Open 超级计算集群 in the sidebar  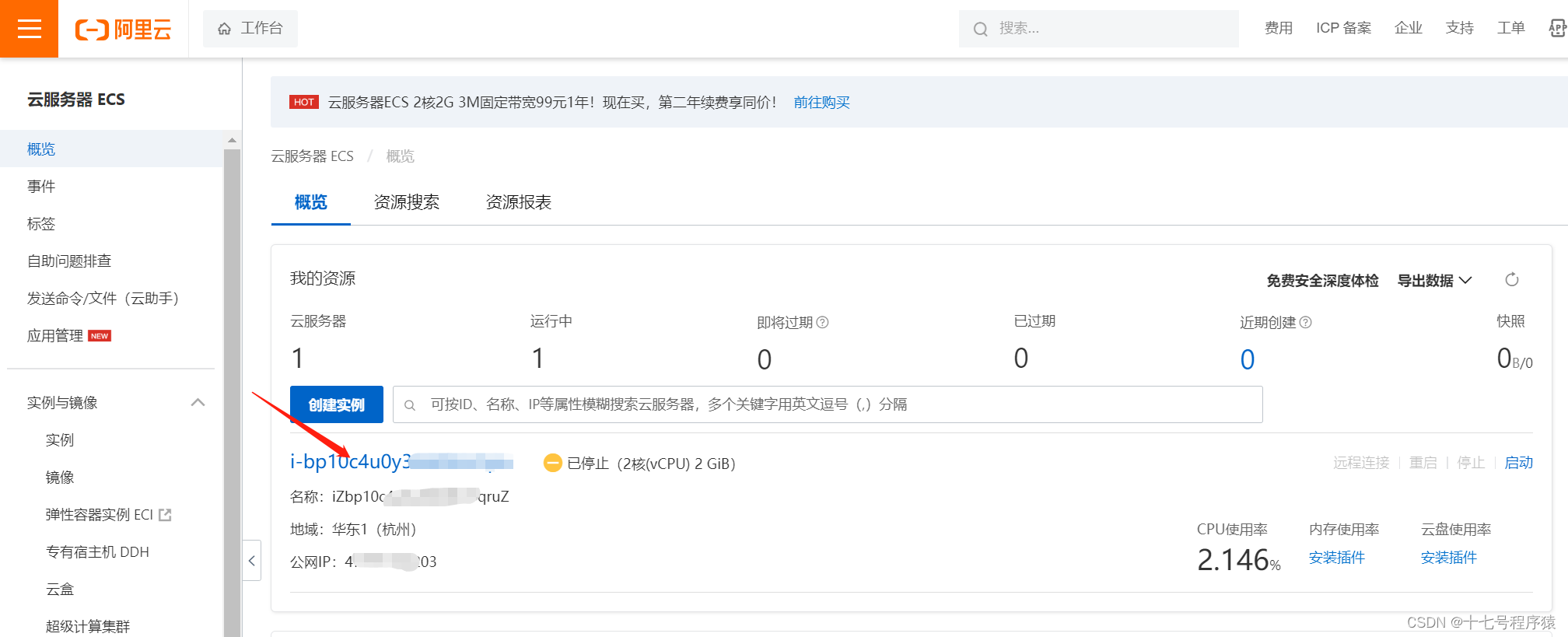[88, 626]
